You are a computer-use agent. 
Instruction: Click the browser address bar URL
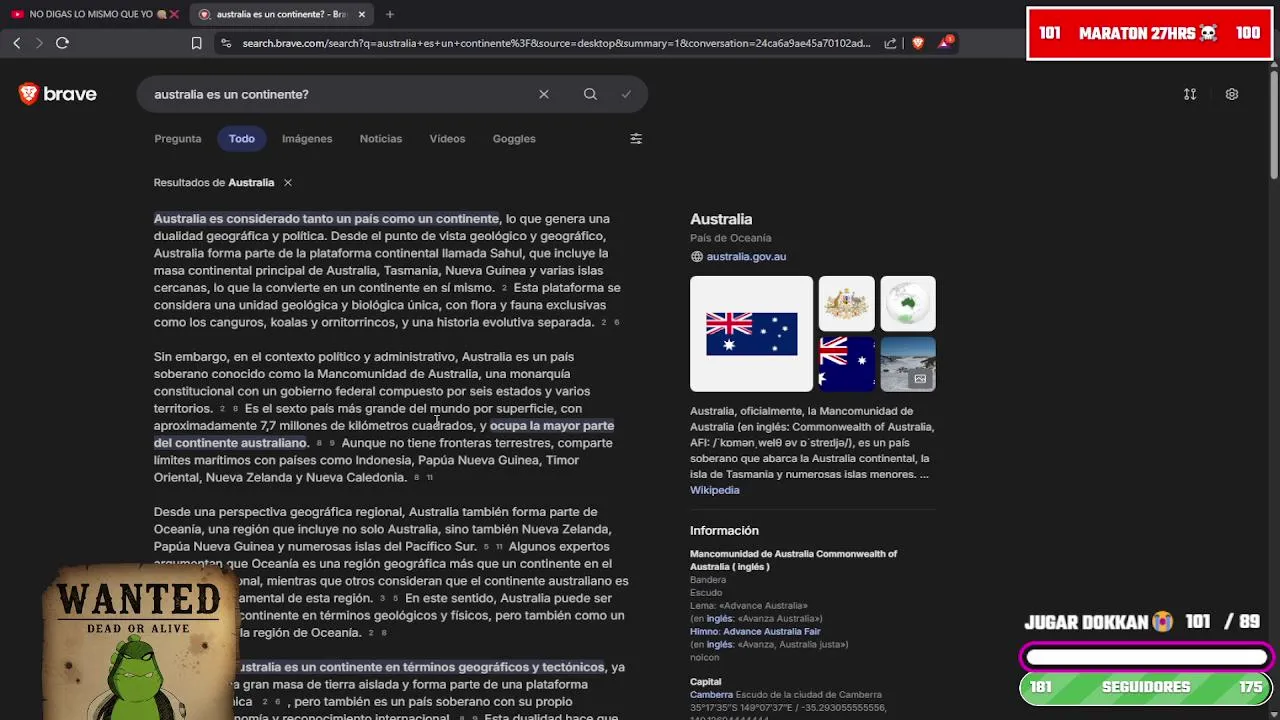coord(556,43)
